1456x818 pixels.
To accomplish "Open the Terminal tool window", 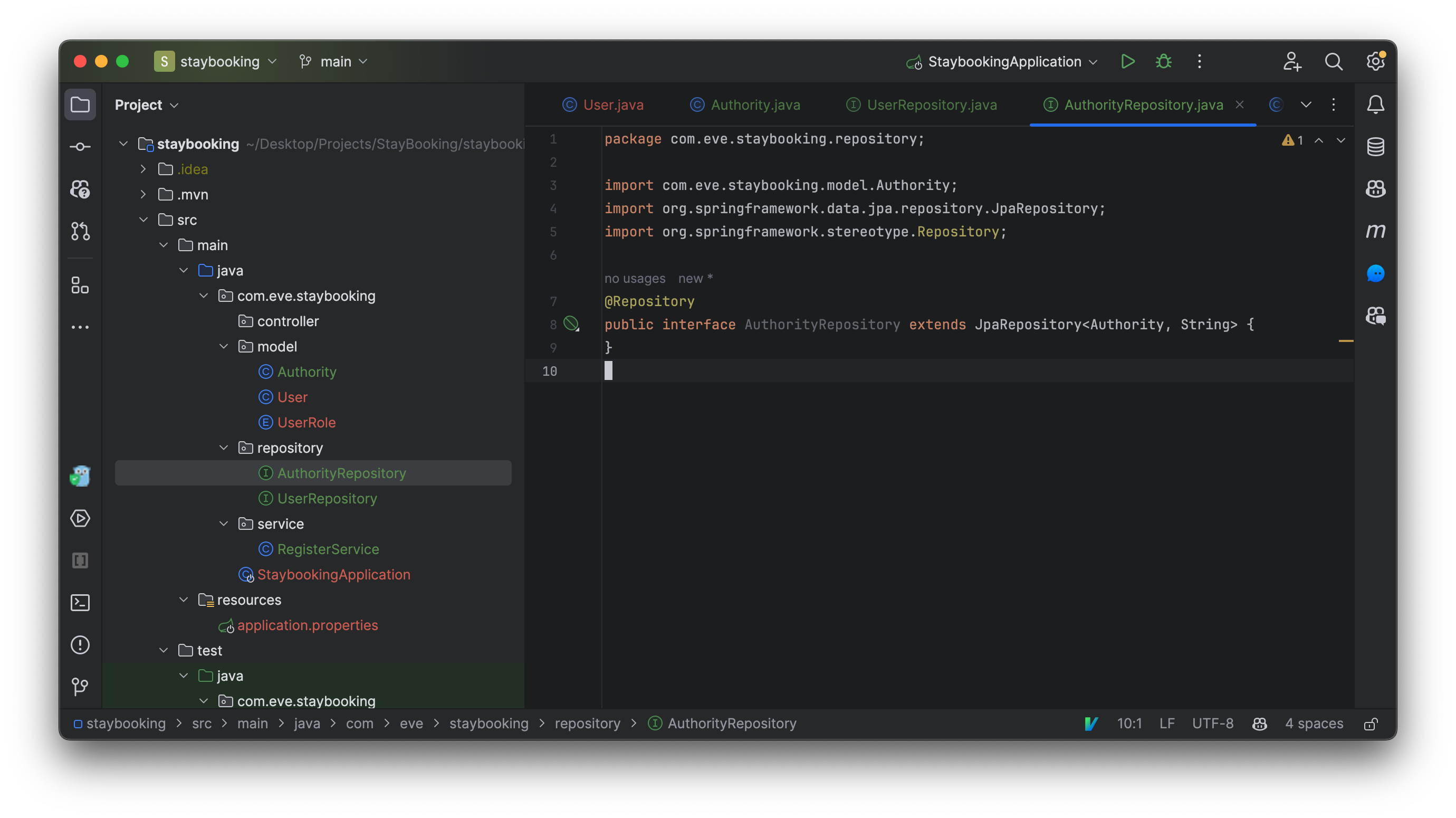I will click(x=80, y=603).
